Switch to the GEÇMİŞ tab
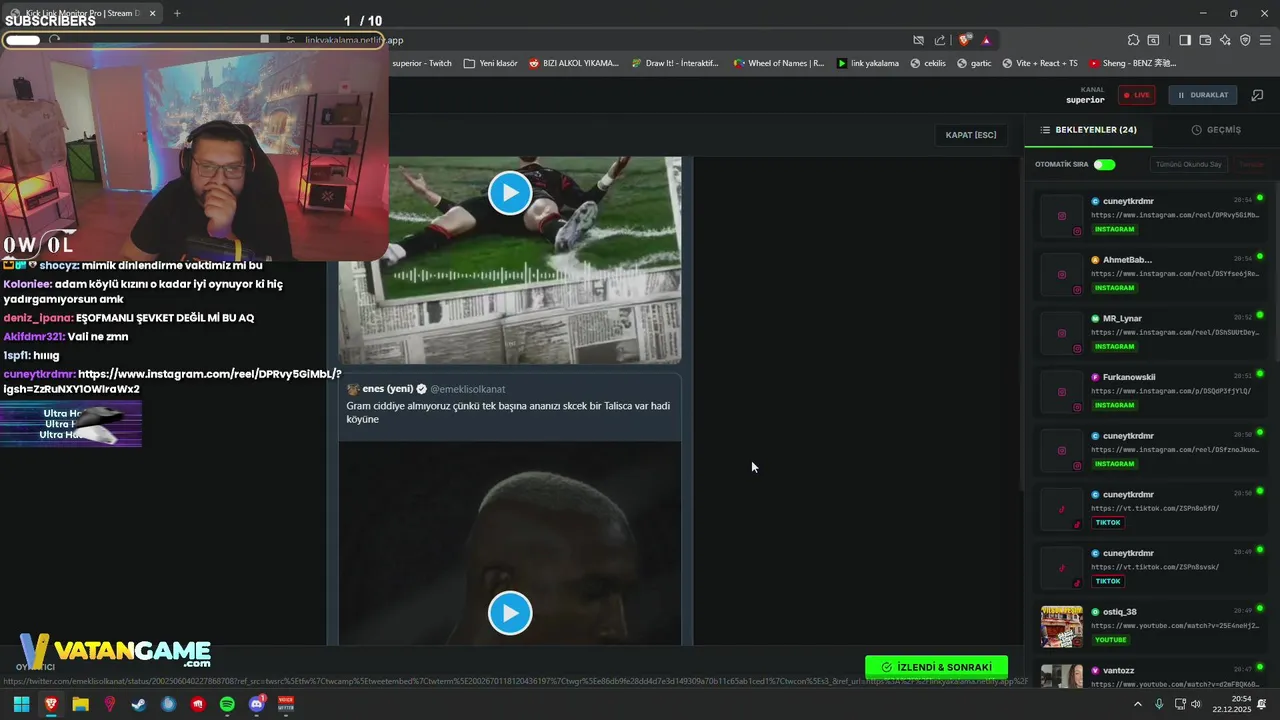The height and width of the screenshot is (720, 1280). click(1216, 130)
